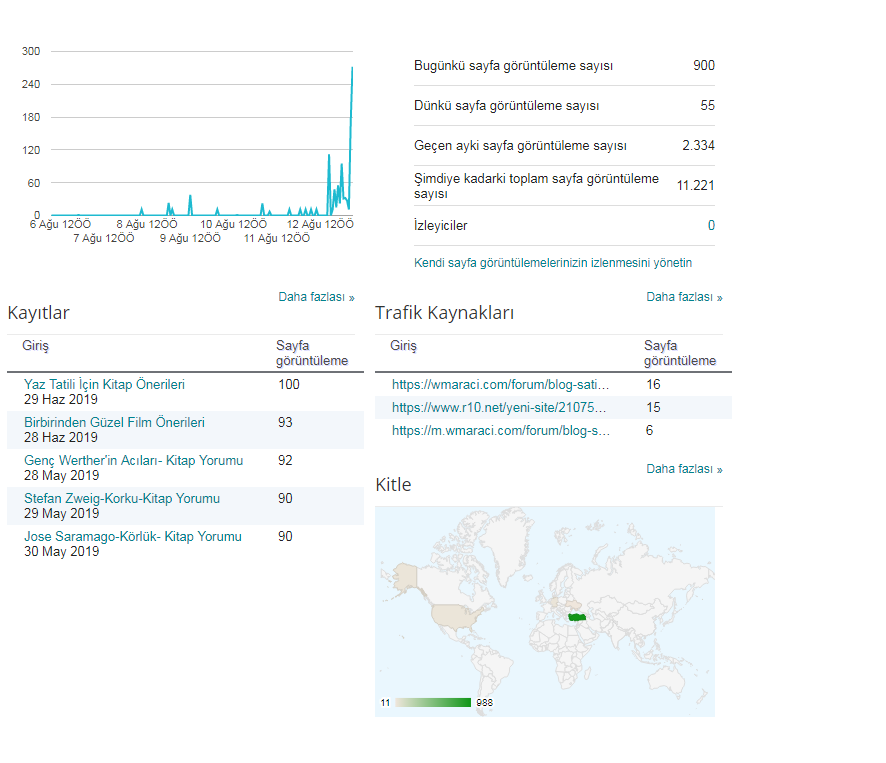Click the İzleyiciler count of 0

point(711,226)
